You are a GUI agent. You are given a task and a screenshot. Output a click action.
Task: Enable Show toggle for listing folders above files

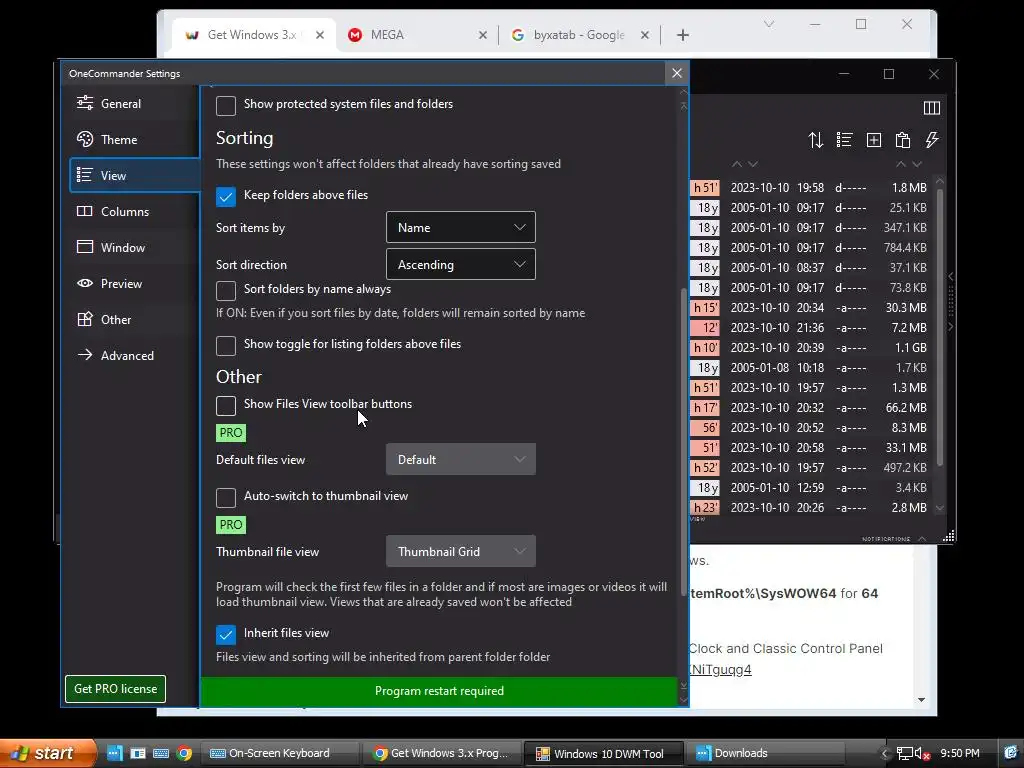(226, 345)
